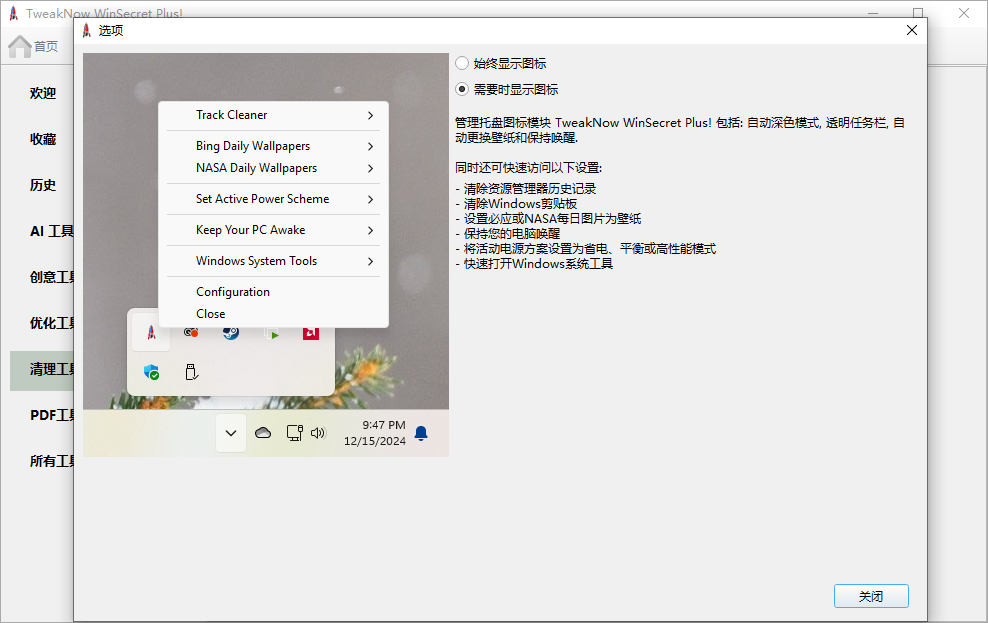Click the USB safely remove tray icon

[192, 372]
